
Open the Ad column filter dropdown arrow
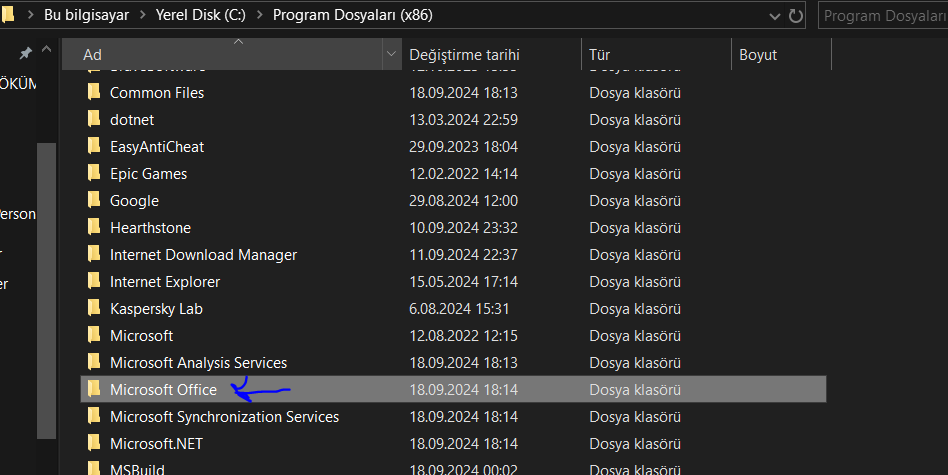click(x=390, y=54)
